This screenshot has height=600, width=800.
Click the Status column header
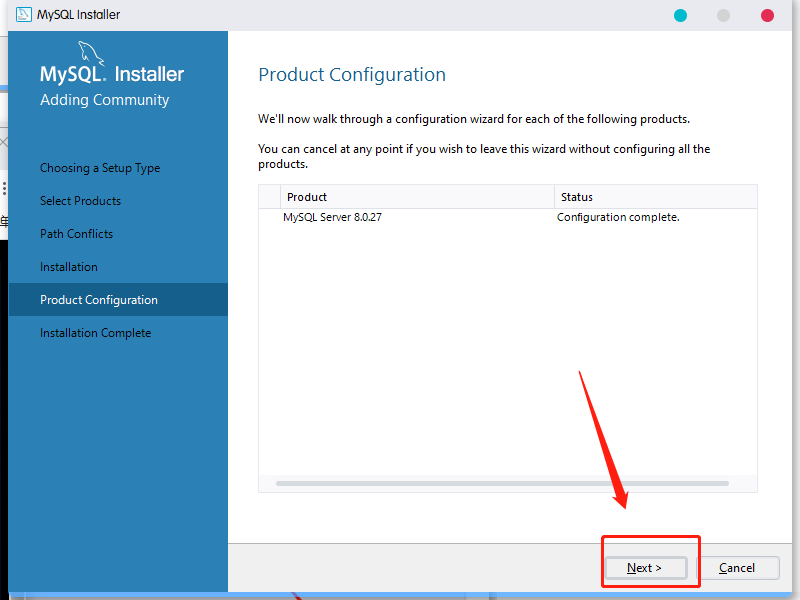click(x=656, y=197)
